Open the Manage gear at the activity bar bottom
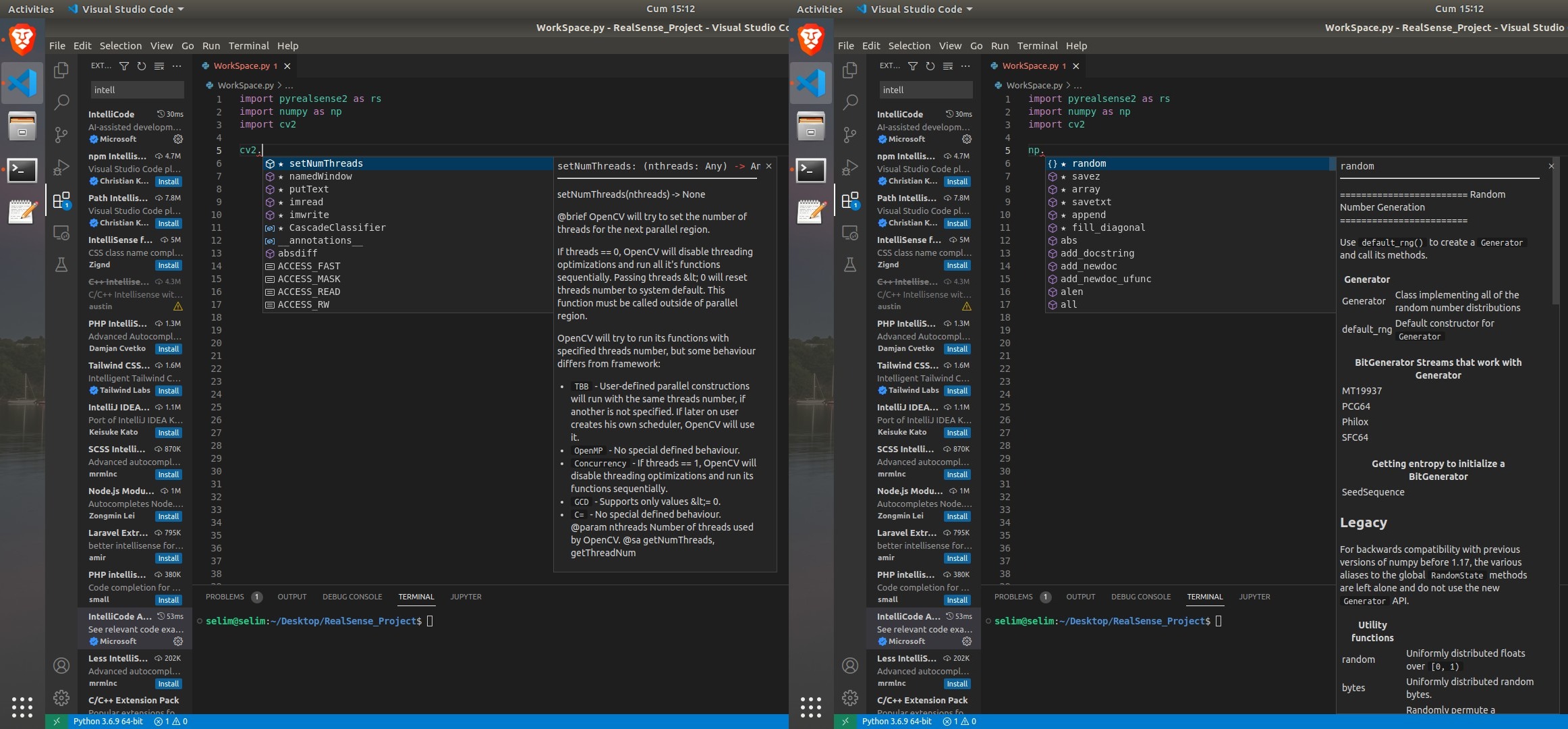This screenshot has height=729, width=1568. [61, 698]
